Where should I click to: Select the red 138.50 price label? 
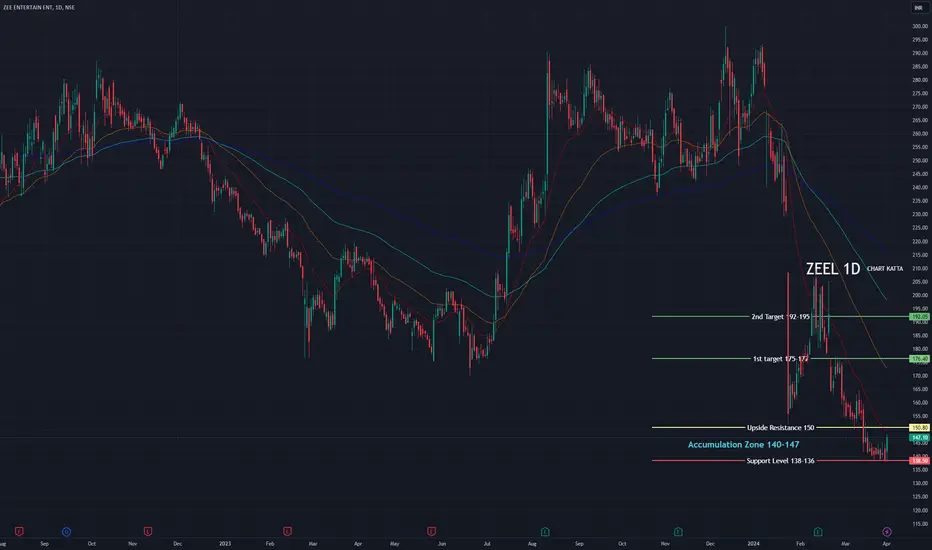[x=920, y=461]
